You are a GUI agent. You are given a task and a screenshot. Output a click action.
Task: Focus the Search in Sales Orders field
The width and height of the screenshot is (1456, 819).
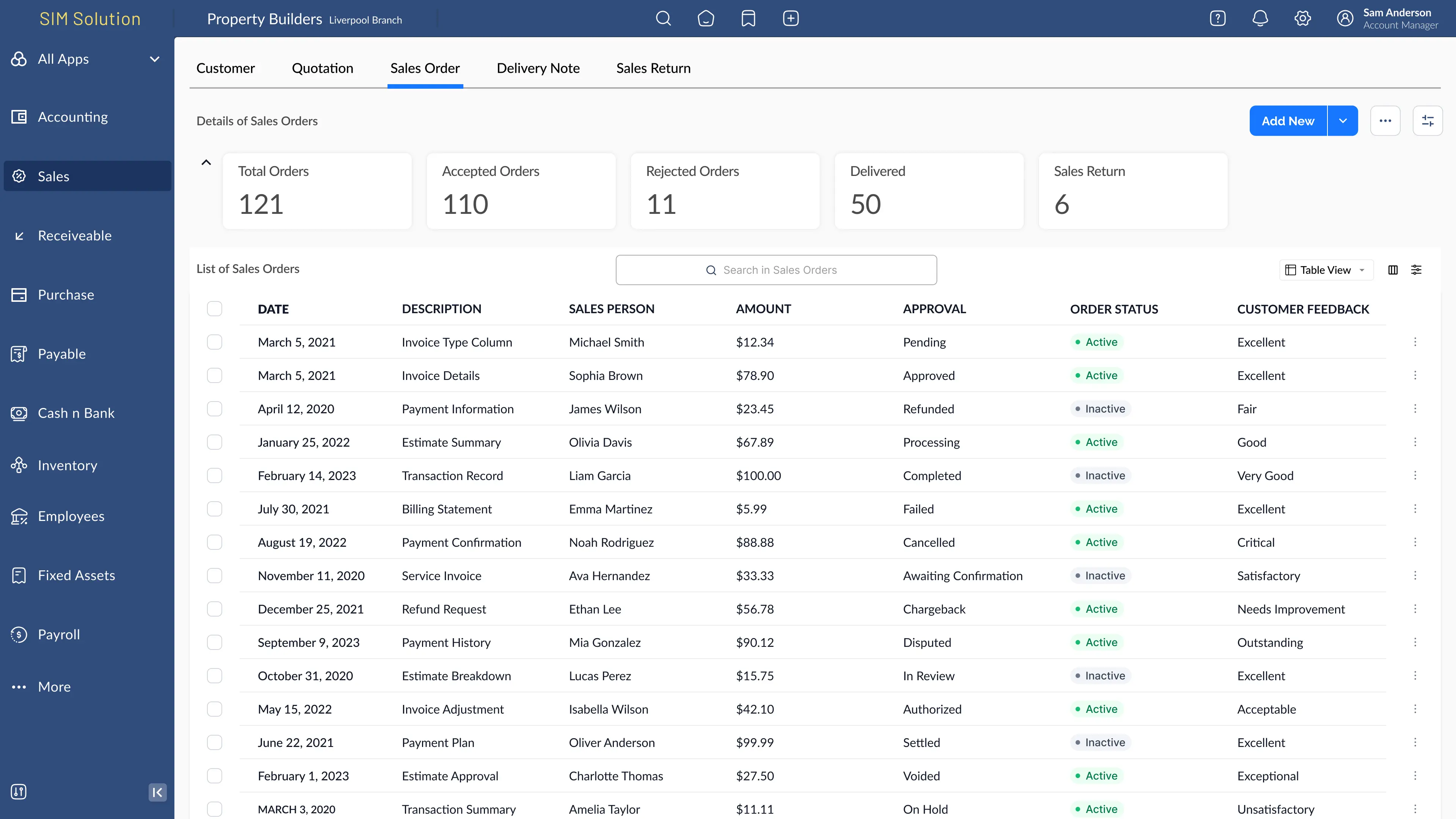click(x=776, y=270)
